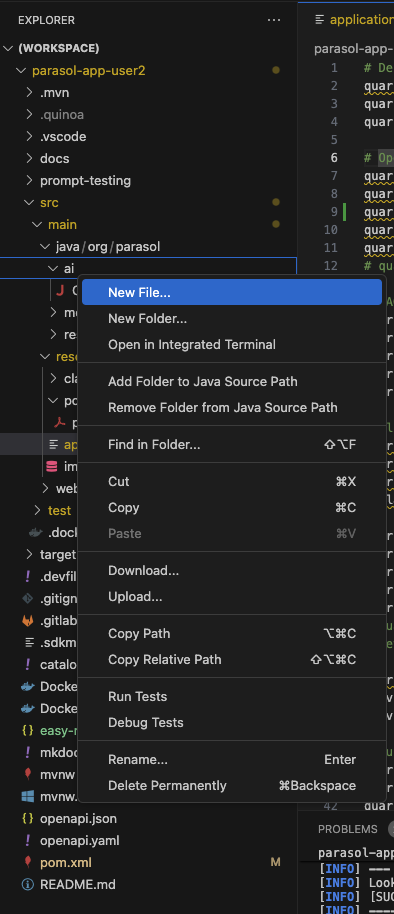Select Add Folder to Java Source Path
Image resolution: width=394 pixels, height=914 pixels.
coord(232,382)
